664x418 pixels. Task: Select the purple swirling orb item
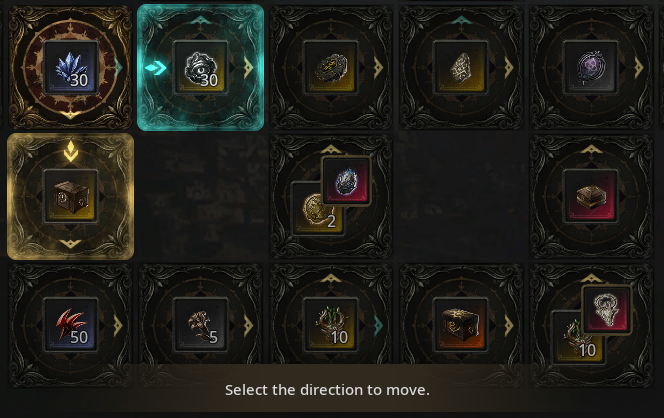591,67
